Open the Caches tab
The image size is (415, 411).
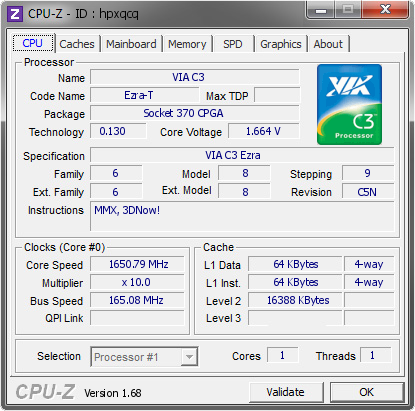click(x=77, y=44)
